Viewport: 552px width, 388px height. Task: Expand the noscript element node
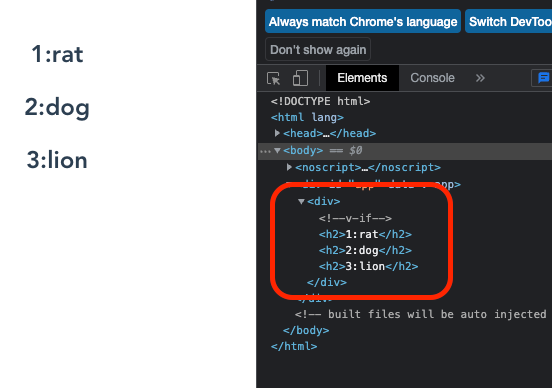[x=289, y=167]
